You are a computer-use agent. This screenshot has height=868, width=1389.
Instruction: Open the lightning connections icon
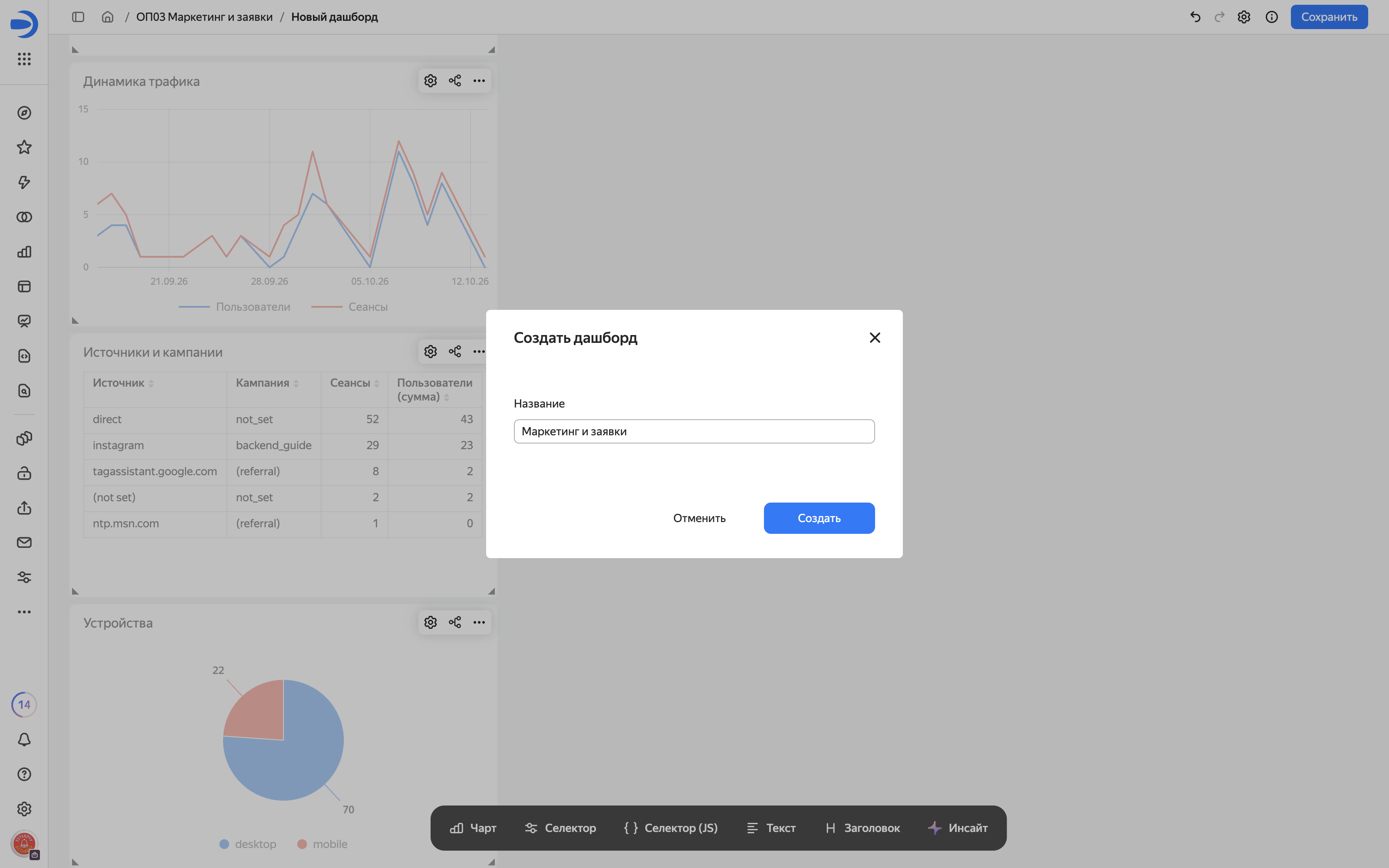[24, 182]
